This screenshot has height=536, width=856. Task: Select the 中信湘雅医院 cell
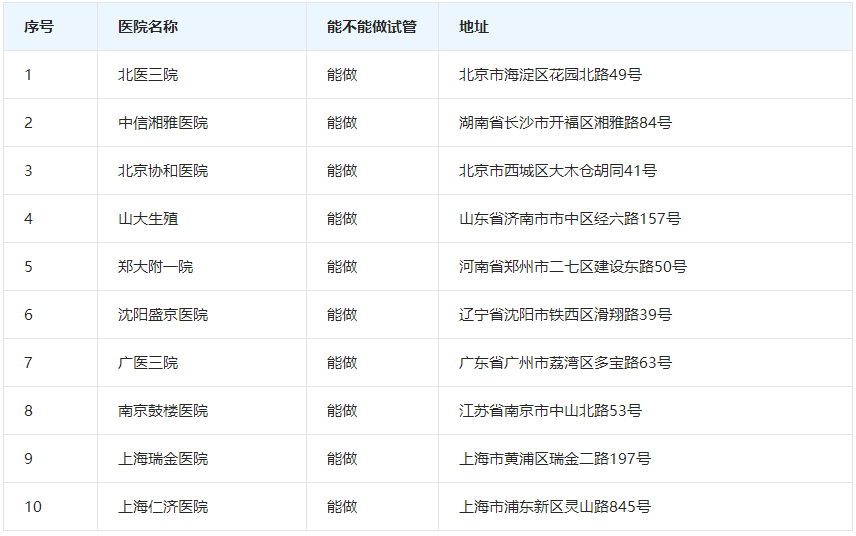163,123
